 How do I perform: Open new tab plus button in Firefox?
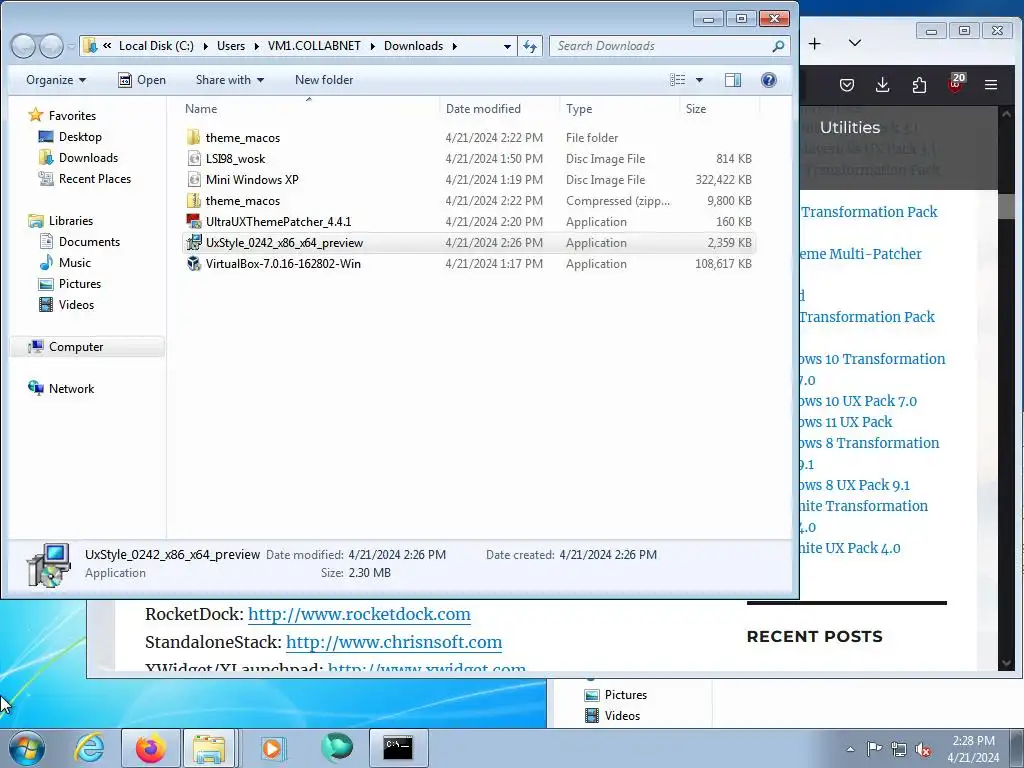[x=814, y=44]
